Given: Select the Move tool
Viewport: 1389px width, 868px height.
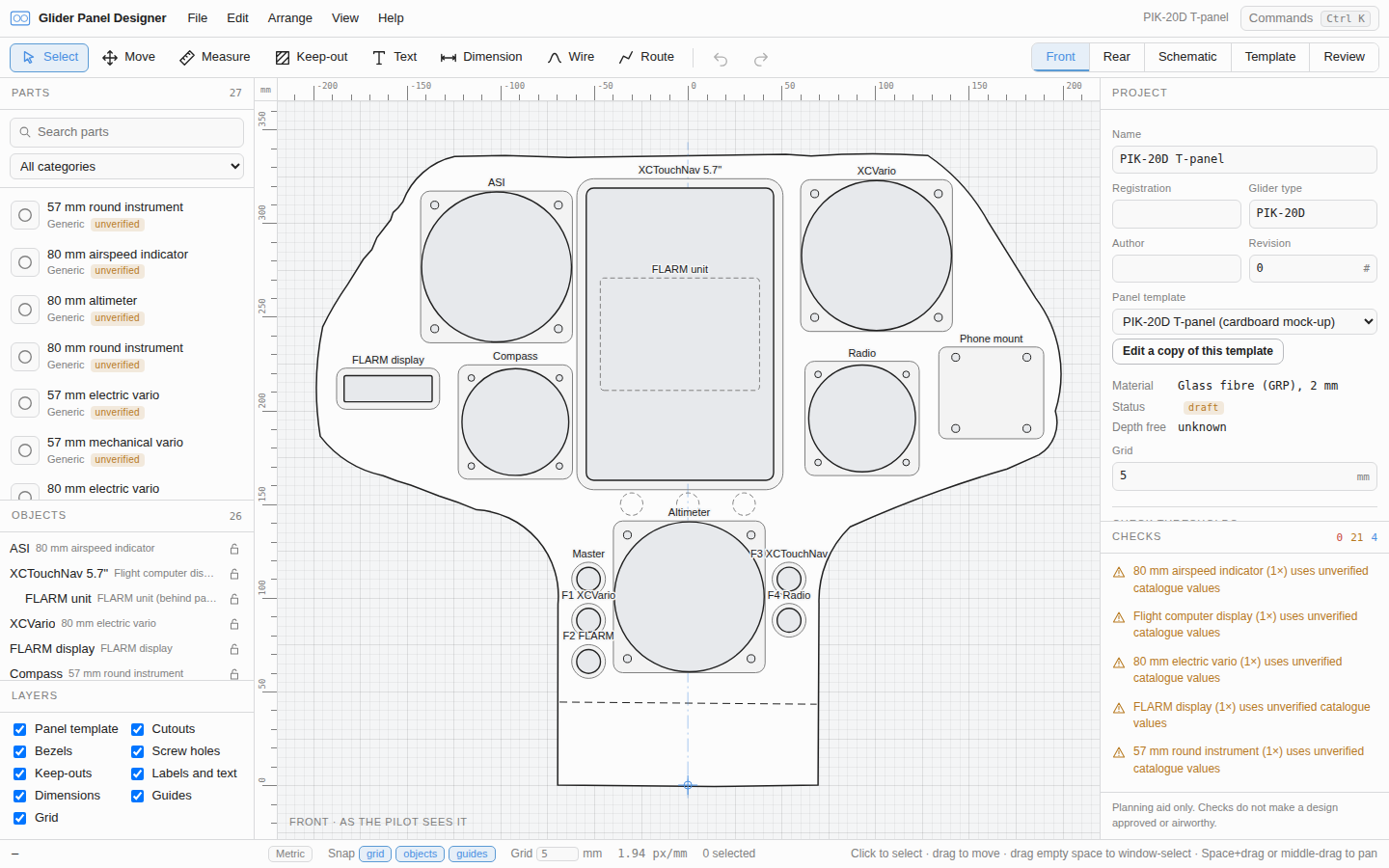Looking at the screenshot, I should click(128, 58).
